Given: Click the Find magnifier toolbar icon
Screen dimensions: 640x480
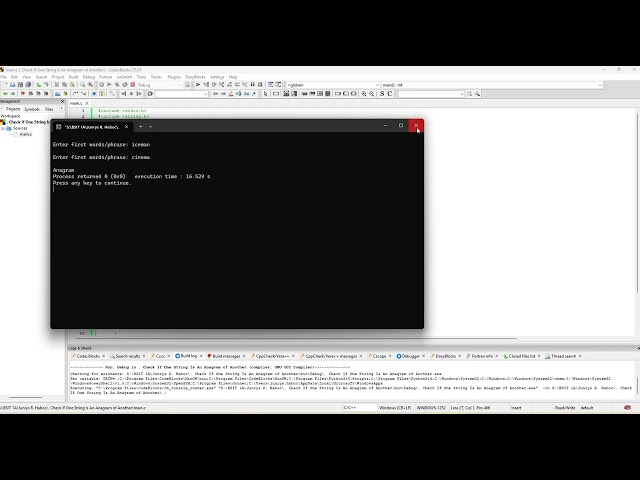Looking at the screenshot, I should [82, 84].
